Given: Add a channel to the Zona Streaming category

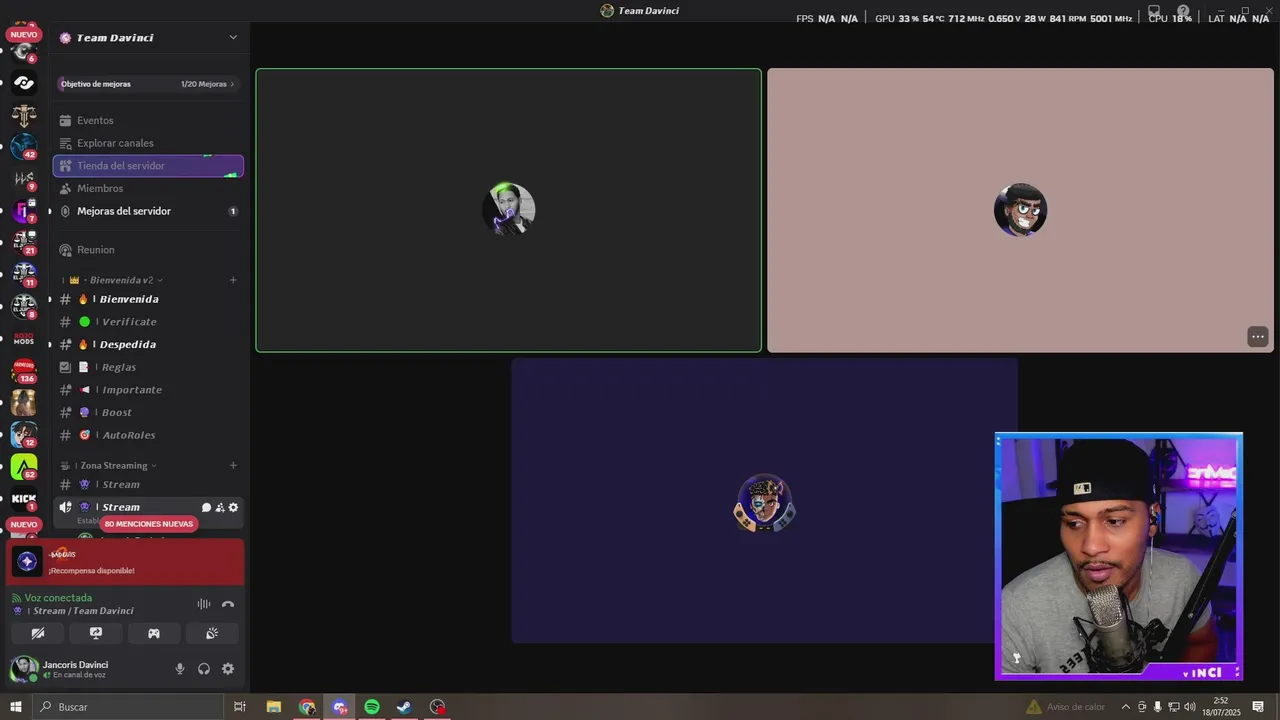Looking at the screenshot, I should [233, 465].
